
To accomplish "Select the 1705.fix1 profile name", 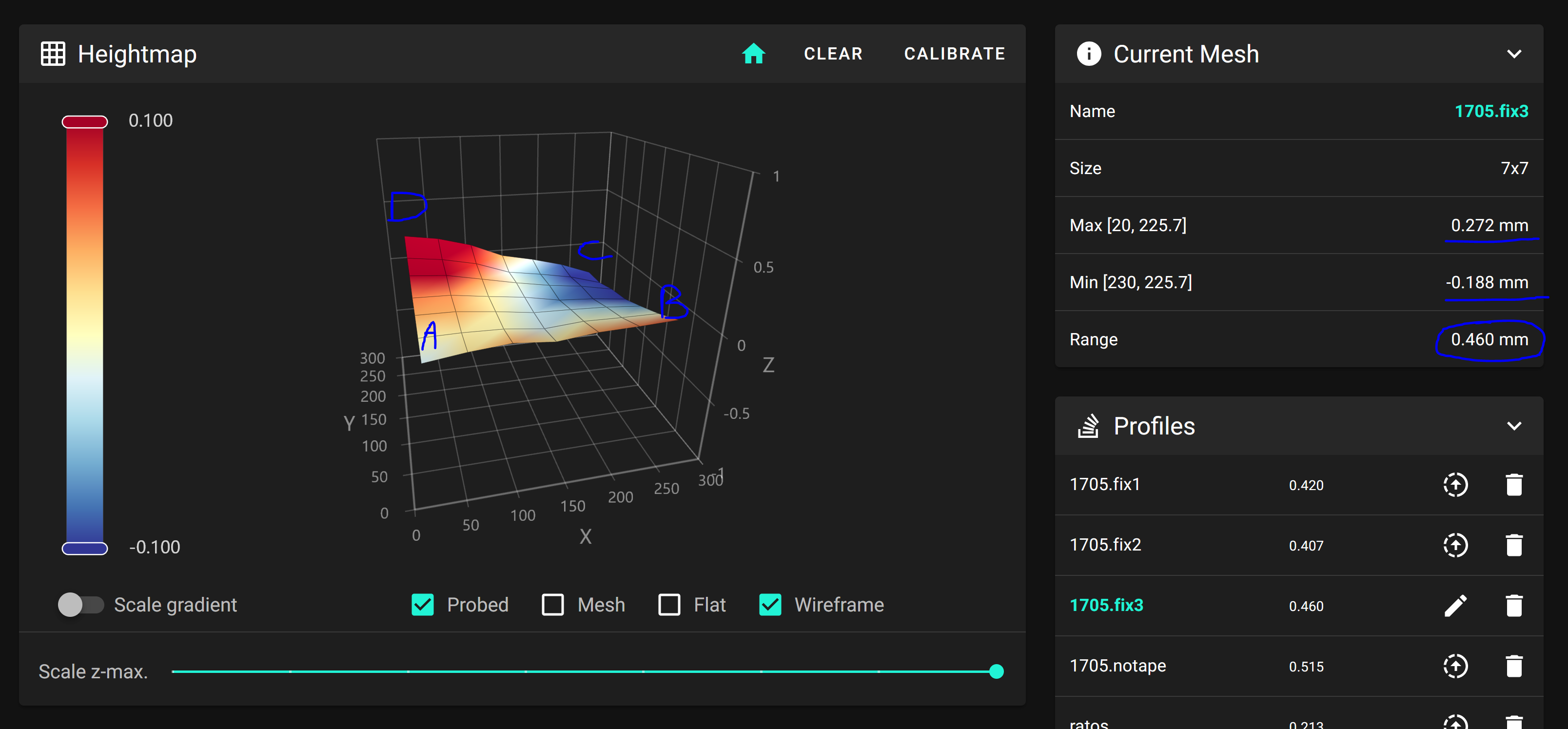I will click(1104, 484).
